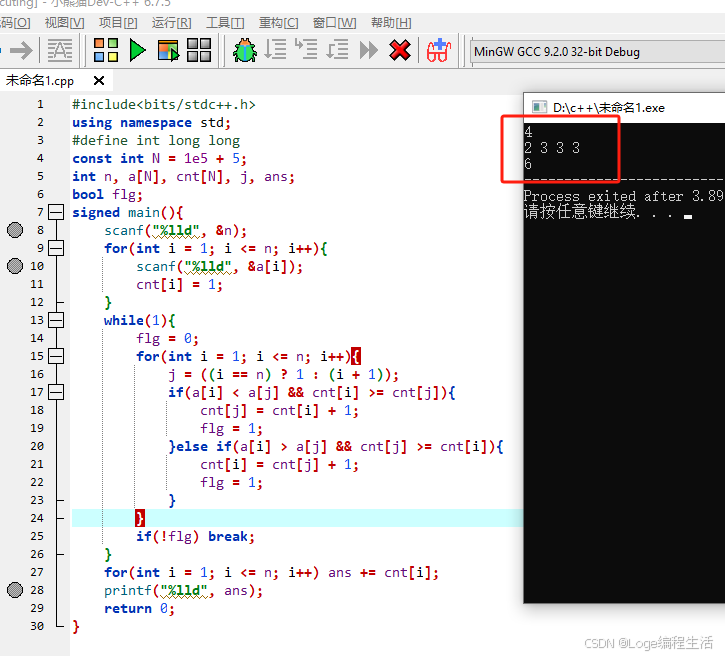
Task: Toggle the breakpoint marker on line 28
Action: pyautogui.click(x=15, y=590)
